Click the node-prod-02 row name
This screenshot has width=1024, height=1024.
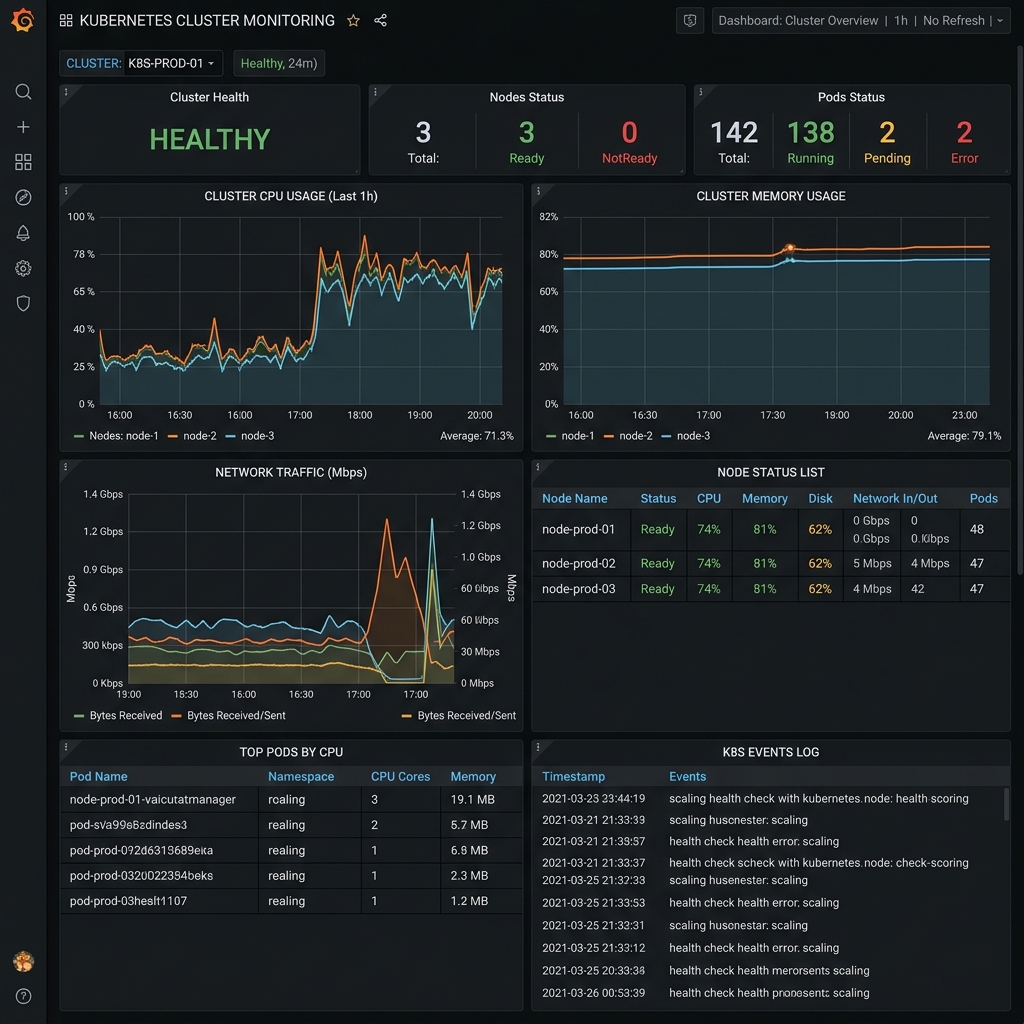click(579, 563)
